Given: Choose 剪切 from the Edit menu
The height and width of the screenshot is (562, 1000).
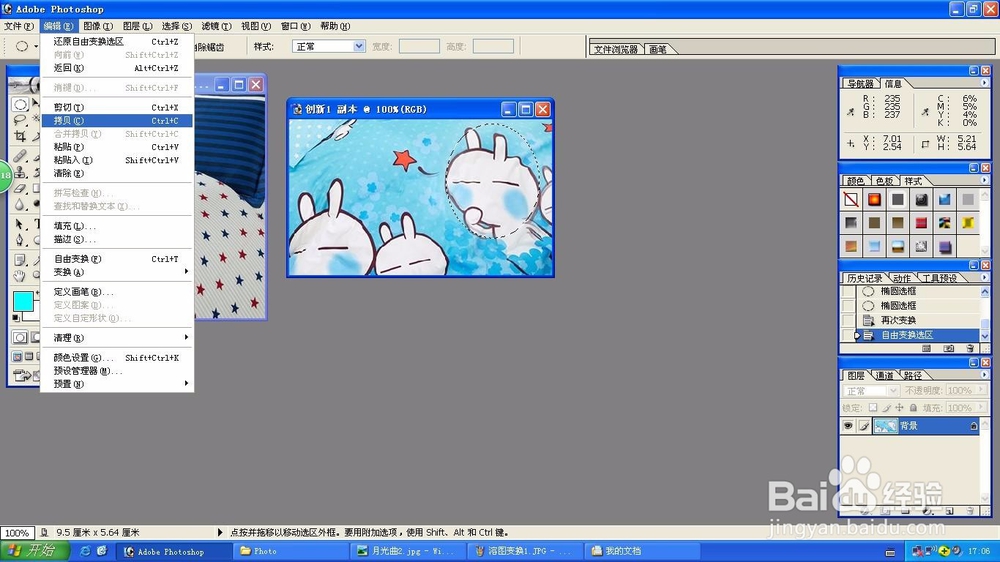Looking at the screenshot, I should (116, 107).
